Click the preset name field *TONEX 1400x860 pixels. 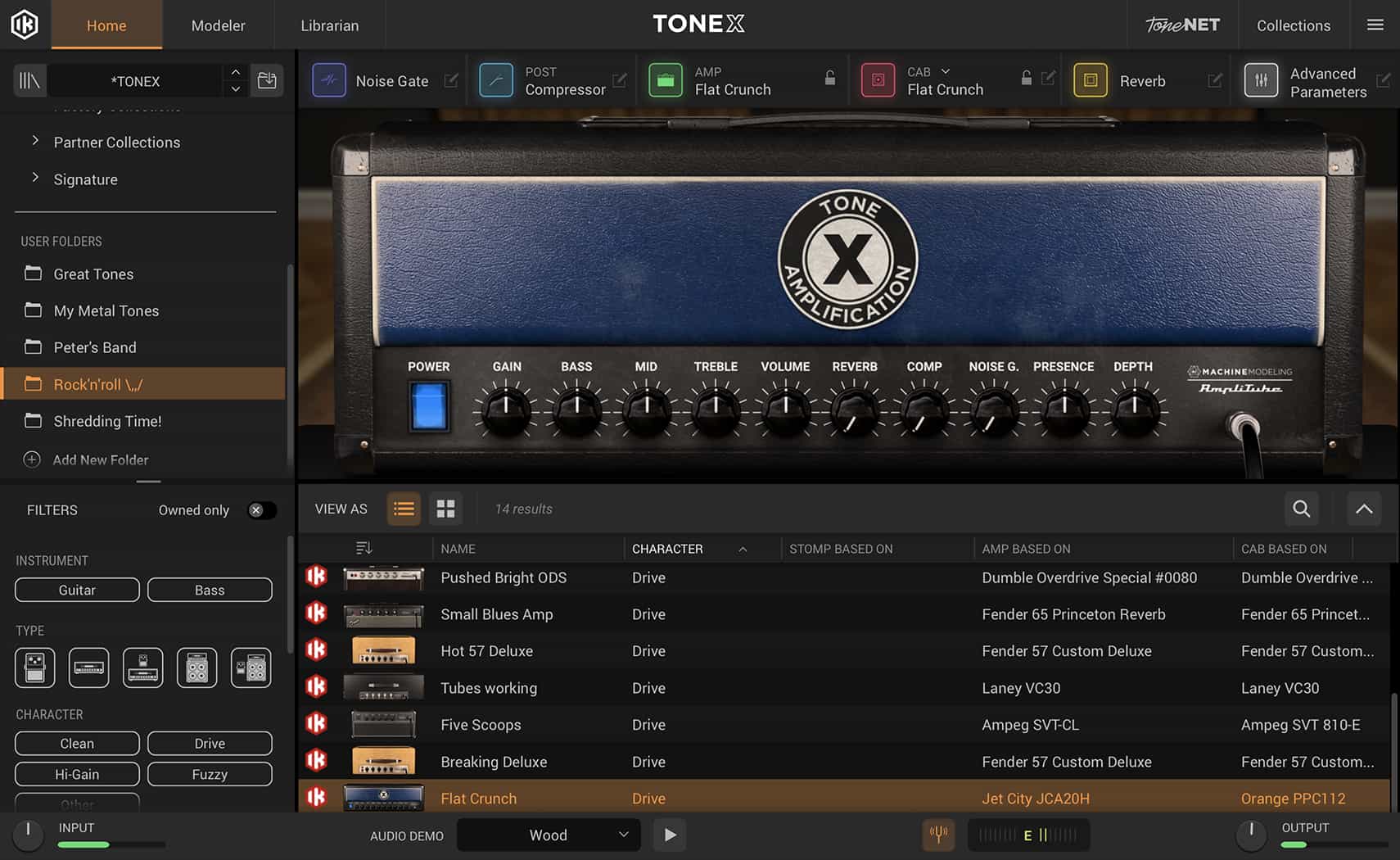pos(135,81)
